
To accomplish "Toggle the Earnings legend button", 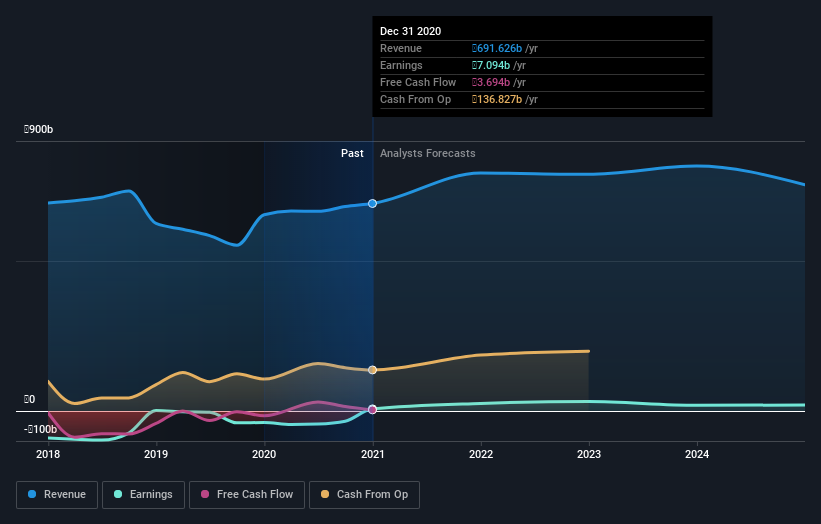I will coord(143,495).
